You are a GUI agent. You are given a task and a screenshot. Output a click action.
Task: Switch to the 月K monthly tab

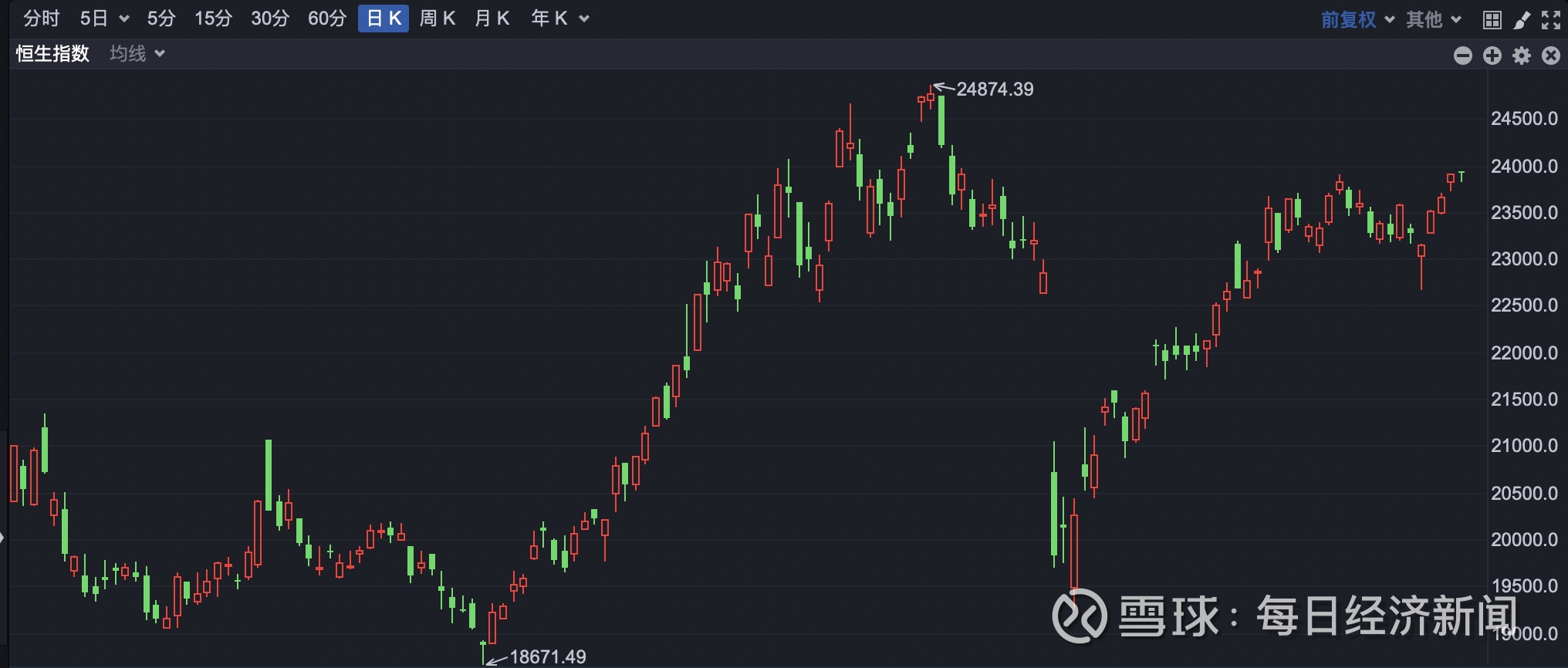pyautogui.click(x=492, y=19)
